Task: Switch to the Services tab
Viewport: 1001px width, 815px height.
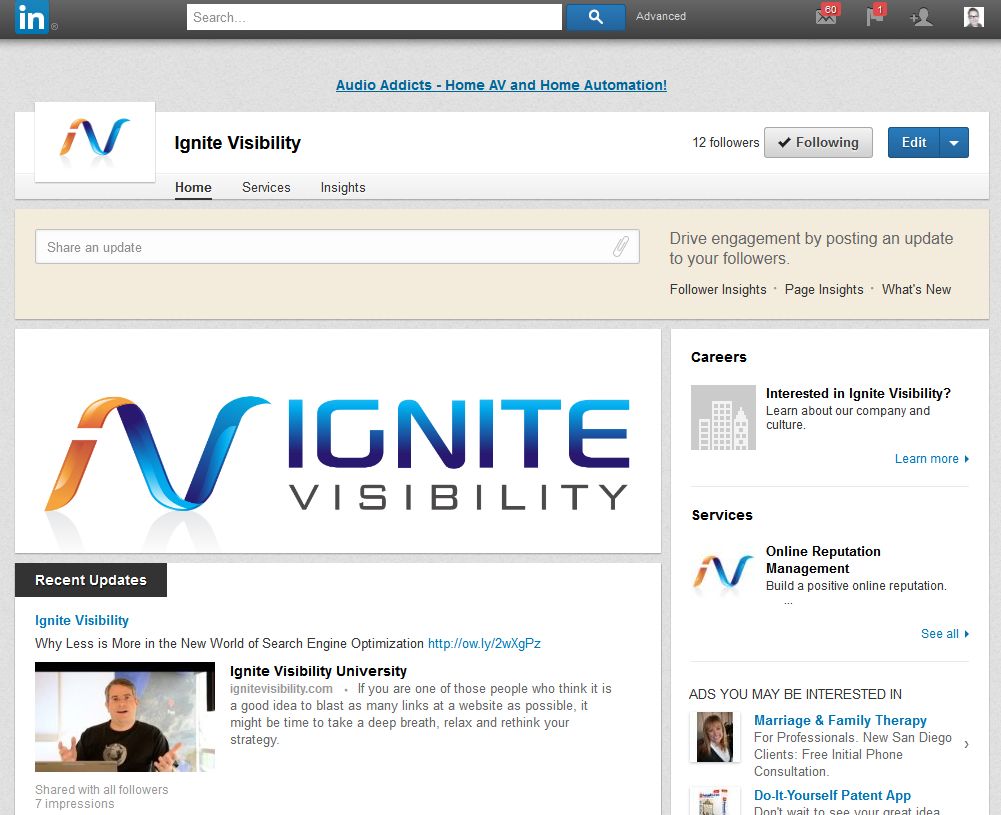Action: tap(266, 188)
